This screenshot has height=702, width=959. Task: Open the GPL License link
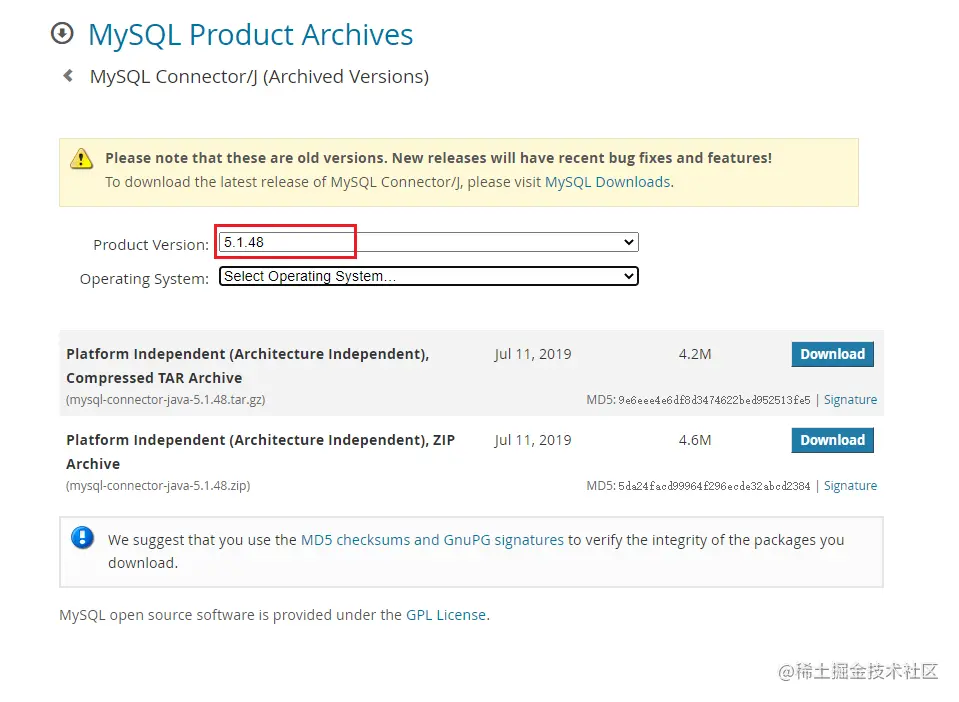point(445,615)
